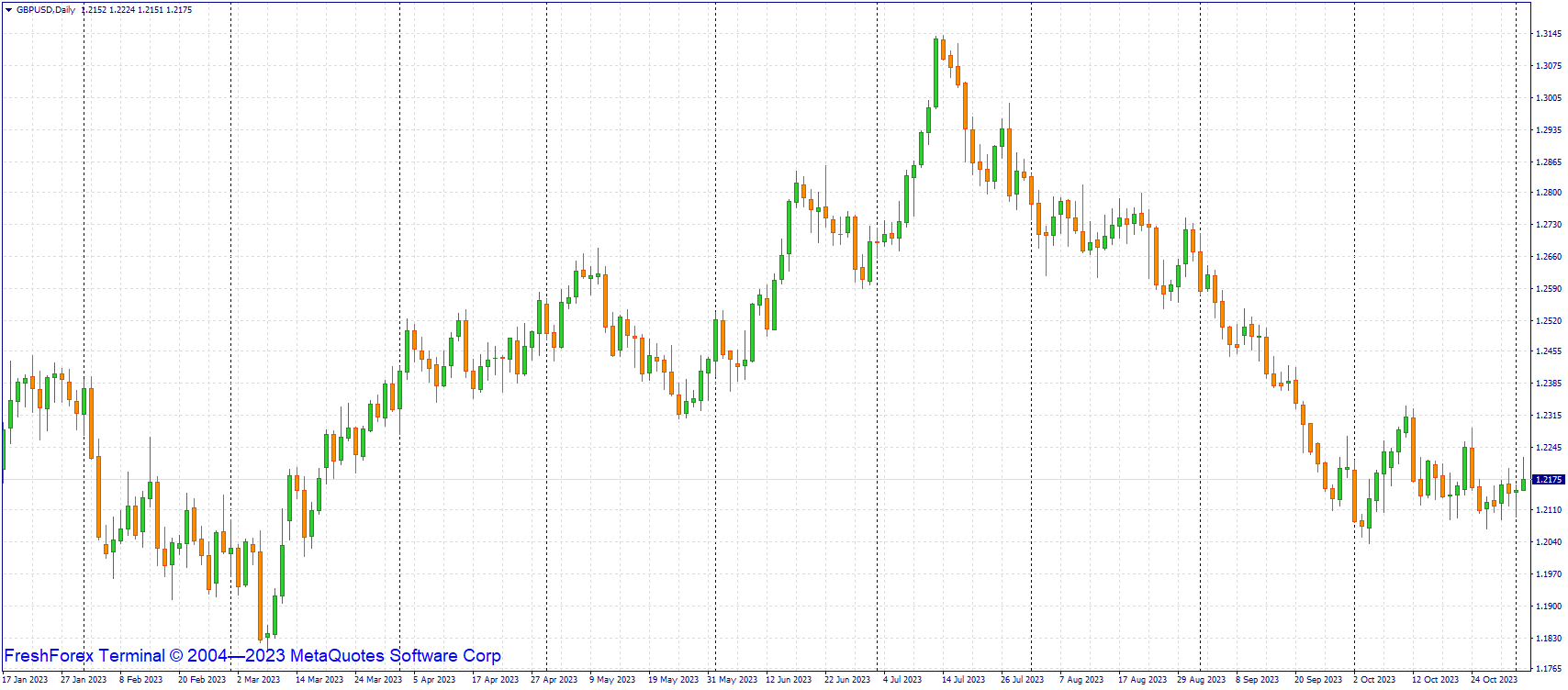Click the 24 Mar 2023 date label
This screenshot has height=690, width=1568.
[x=377, y=680]
